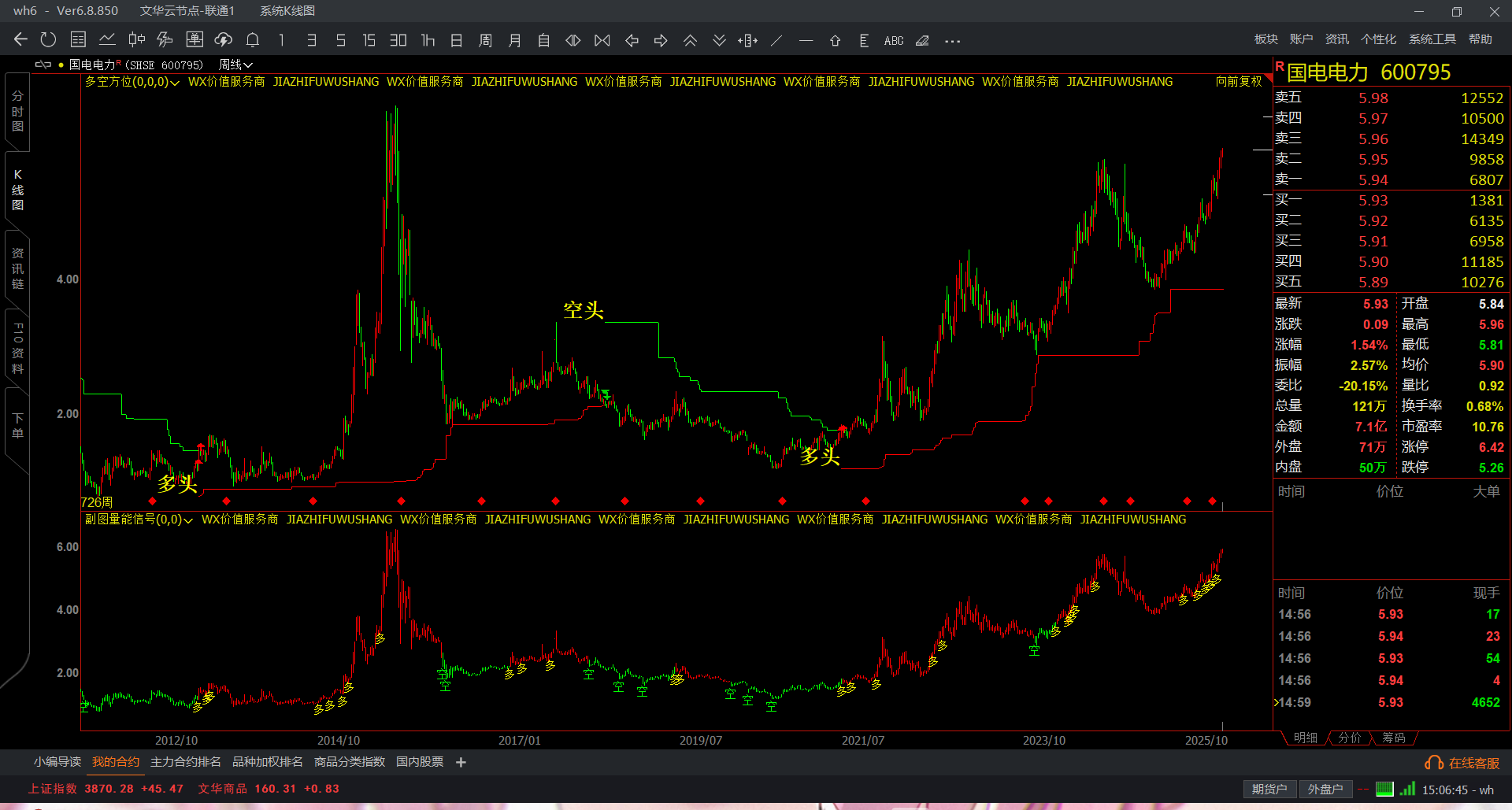
Task: Expand the 周线 period dropdown
Action: [235, 65]
